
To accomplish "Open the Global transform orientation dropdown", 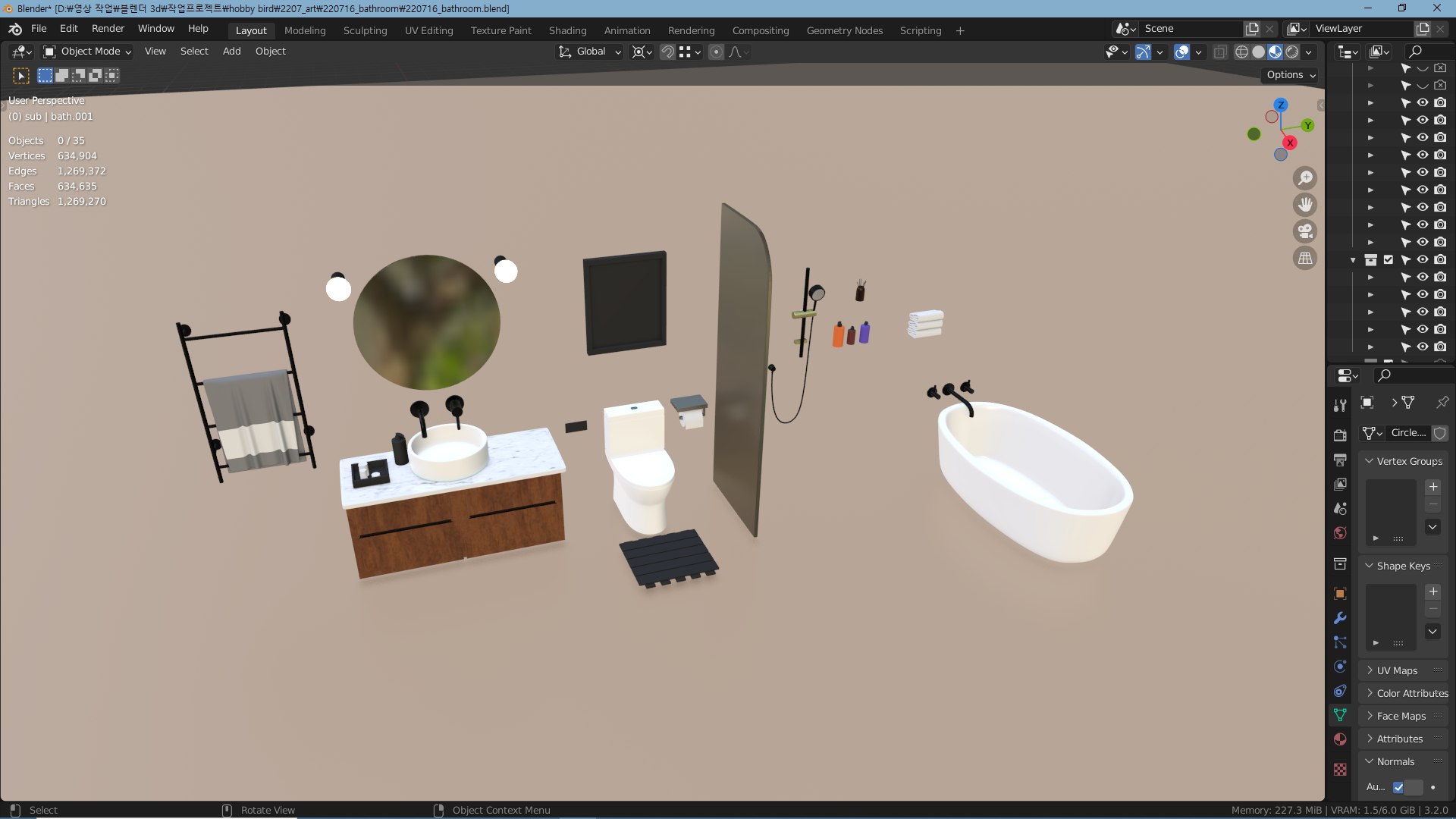I will [x=590, y=52].
